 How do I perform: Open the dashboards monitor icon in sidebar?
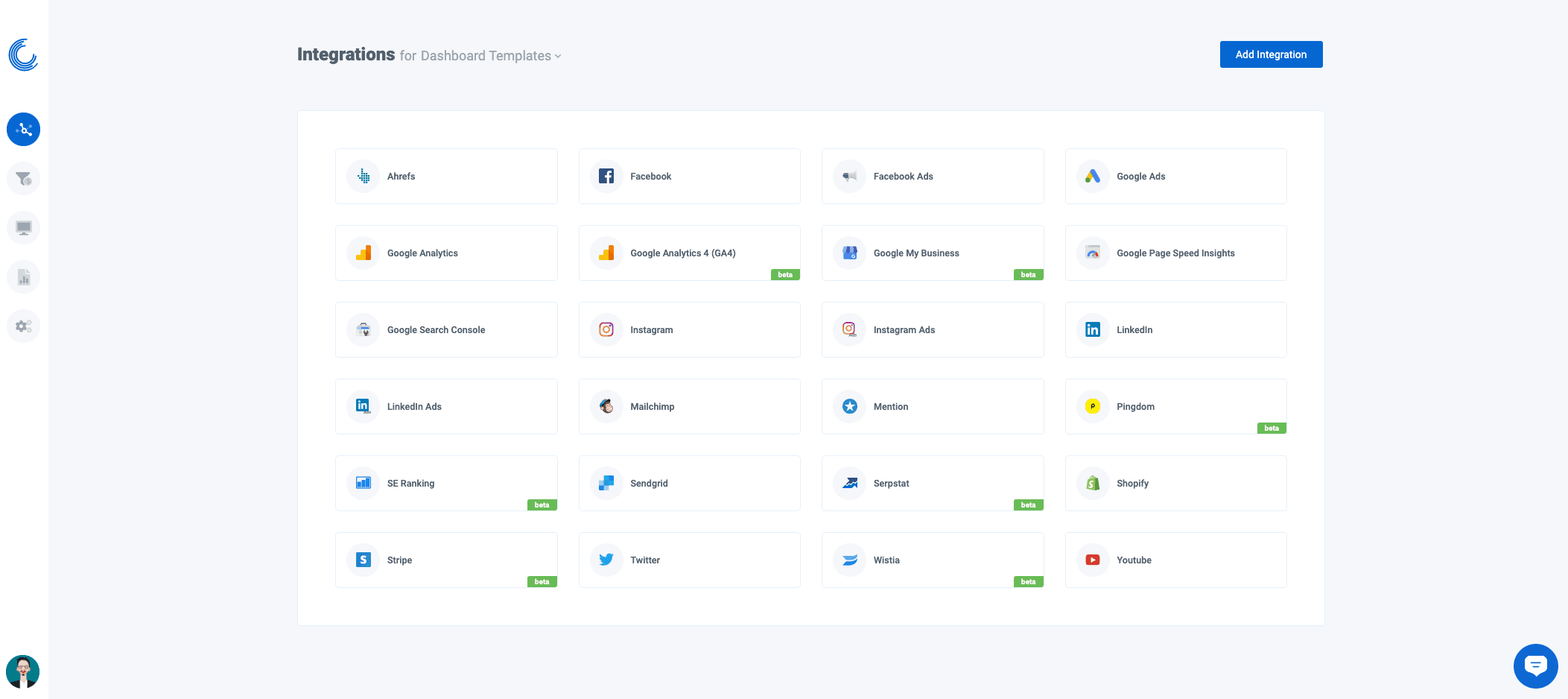[24, 228]
